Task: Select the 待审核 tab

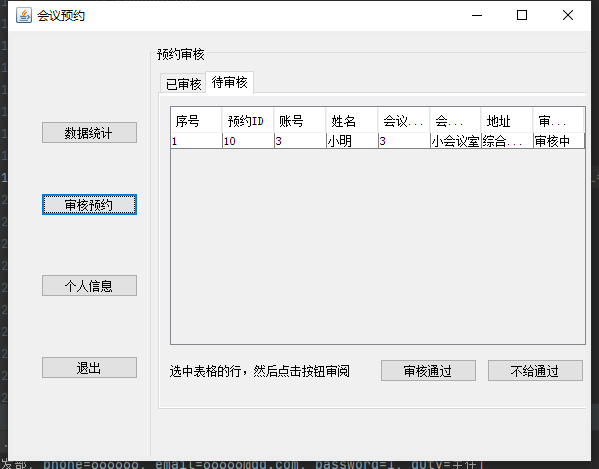Action: click(230, 82)
